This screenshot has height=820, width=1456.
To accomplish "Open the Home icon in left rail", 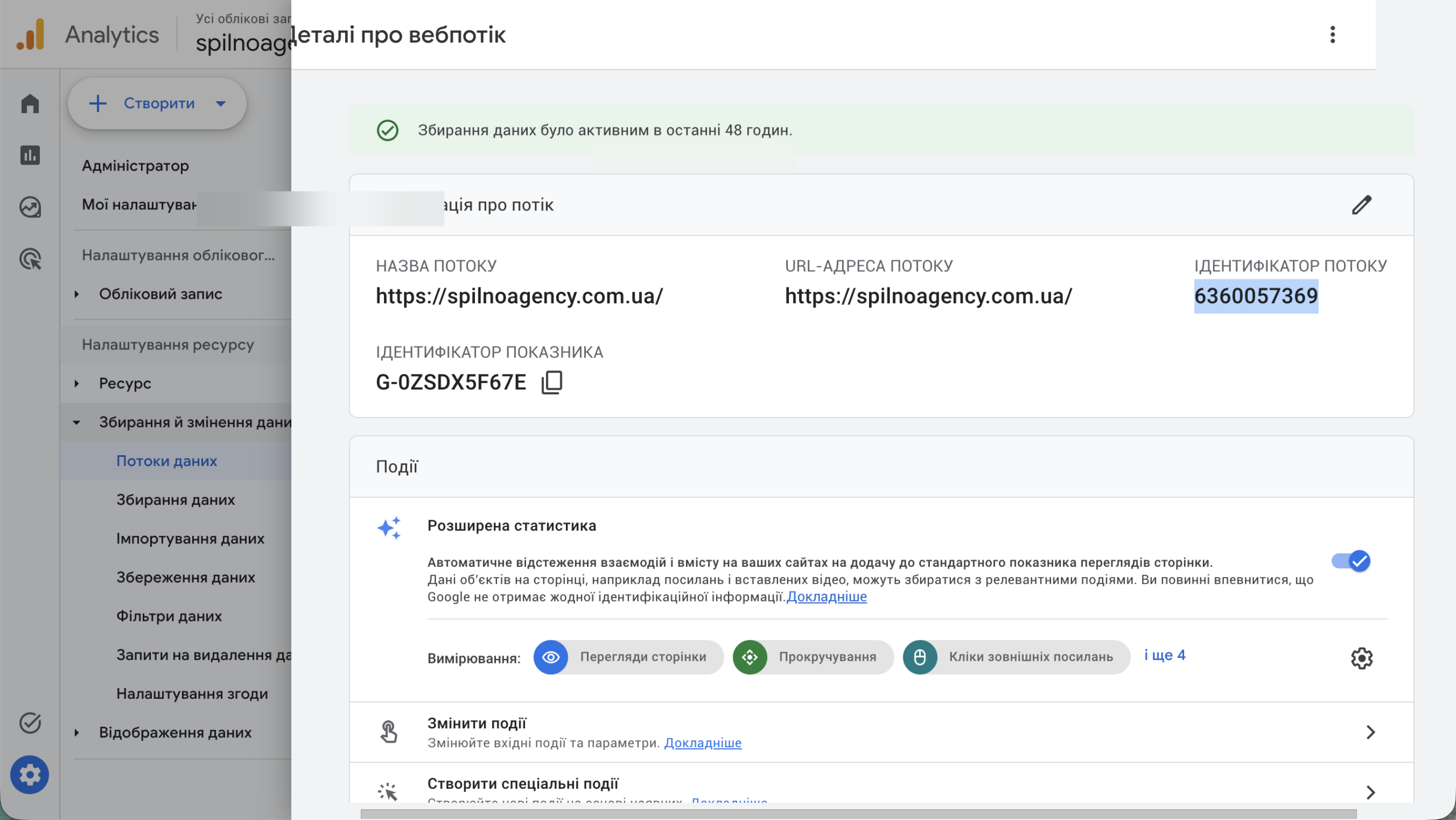I will tap(30, 104).
